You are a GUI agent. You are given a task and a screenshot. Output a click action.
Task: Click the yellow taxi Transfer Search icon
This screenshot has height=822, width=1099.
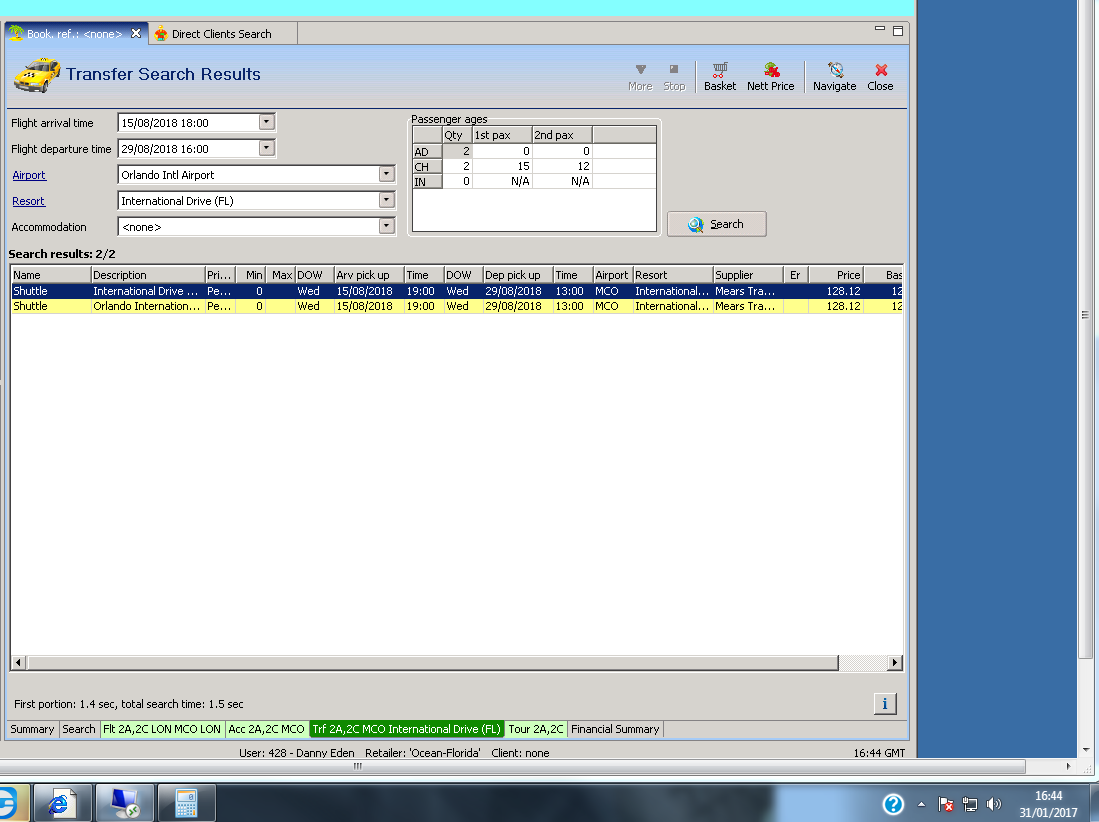click(36, 75)
